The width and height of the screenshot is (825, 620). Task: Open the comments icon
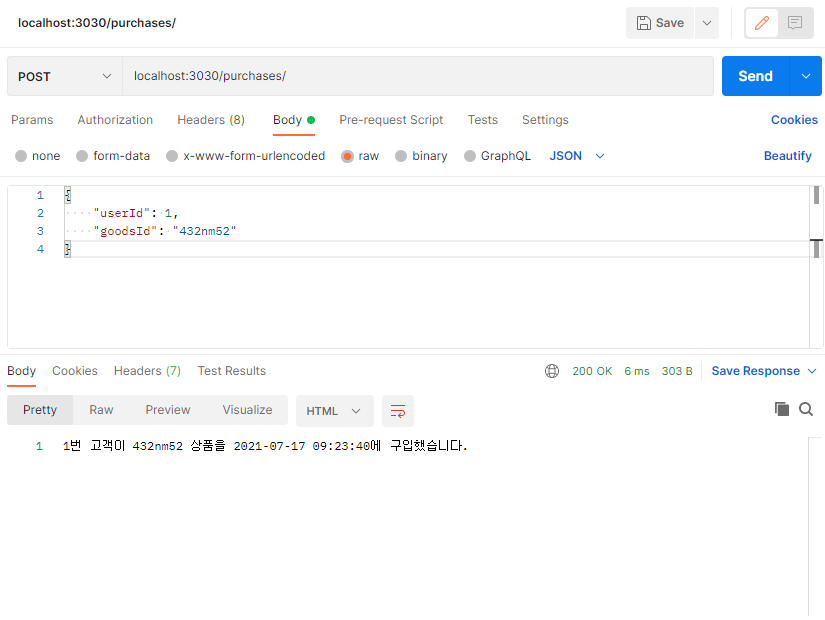795,23
